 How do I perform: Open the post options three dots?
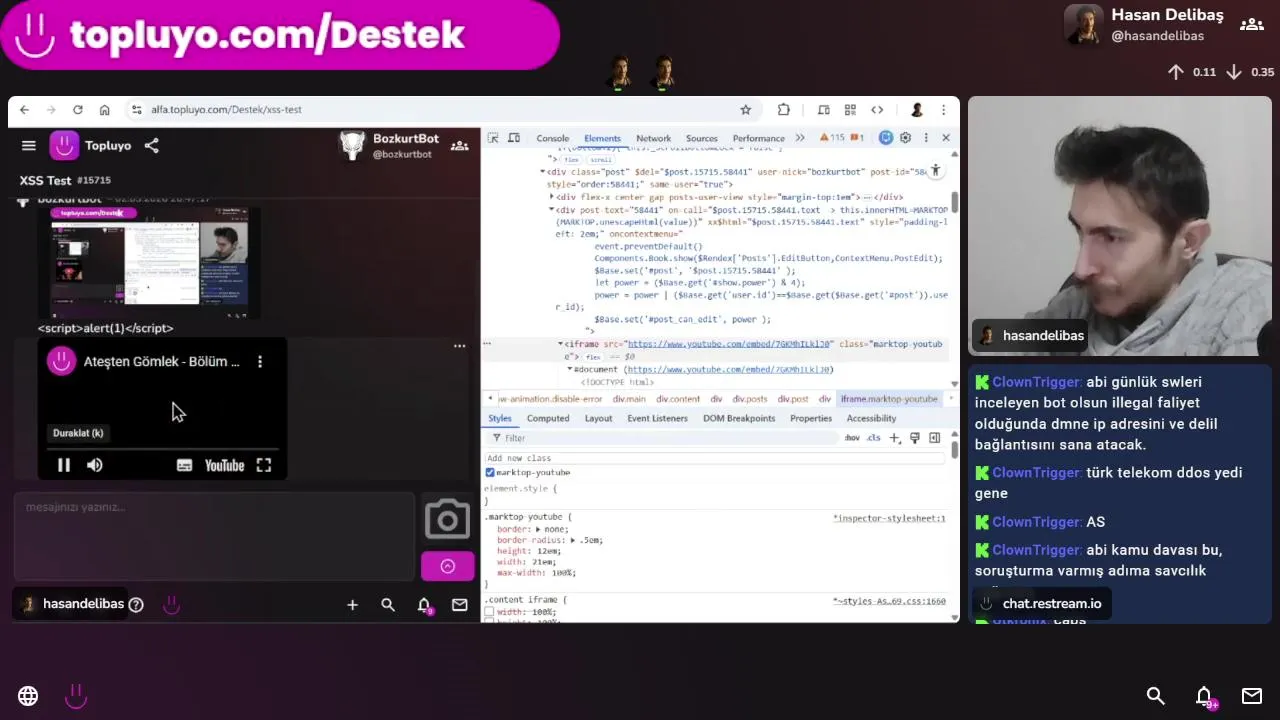click(460, 346)
